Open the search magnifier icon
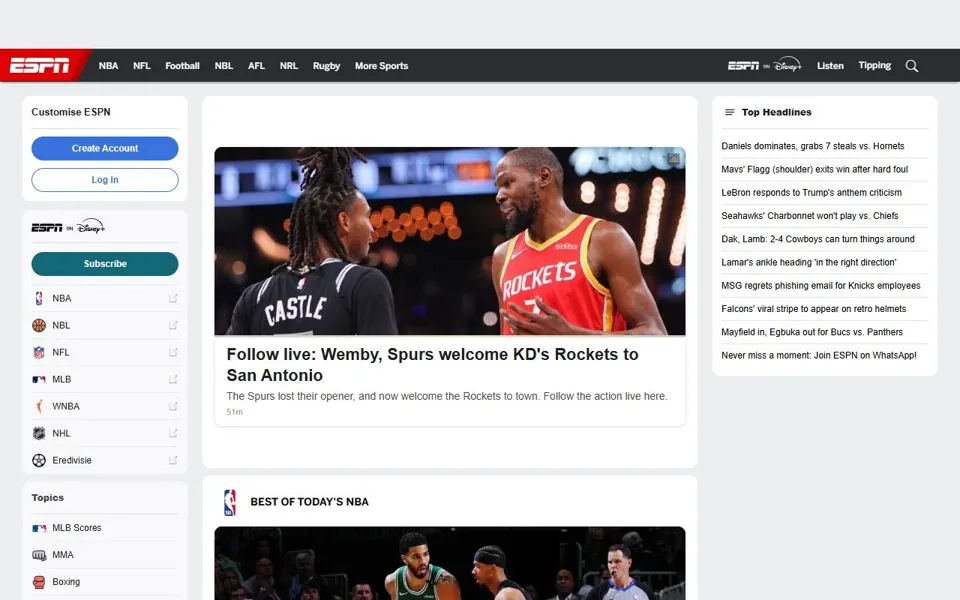The width and height of the screenshot is (960, 600). click(x=912, y=66)
